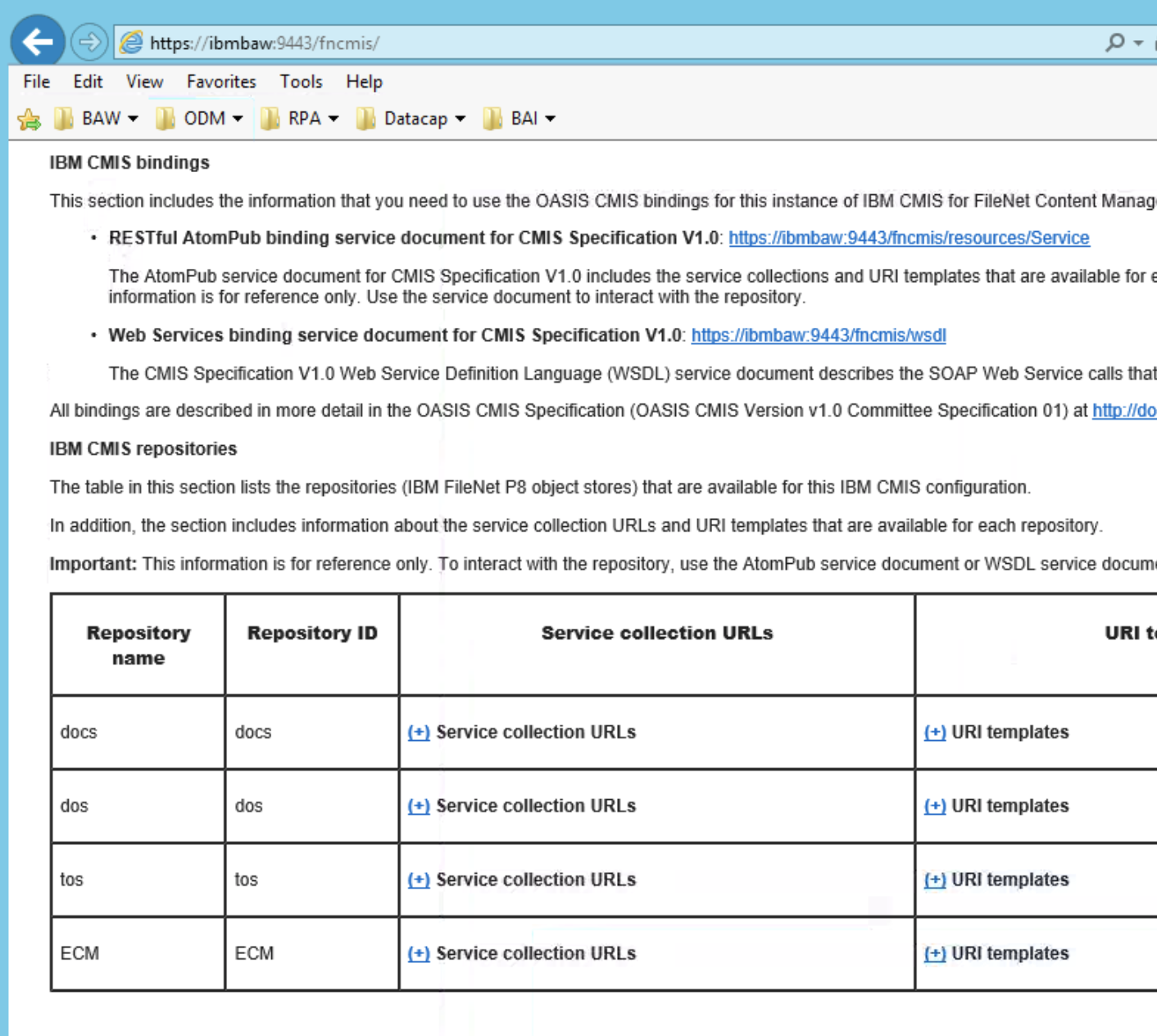The image size is (1157, 1036).
Task: Open the OASIS CMIS specification http link
Action: [1124, 411]
